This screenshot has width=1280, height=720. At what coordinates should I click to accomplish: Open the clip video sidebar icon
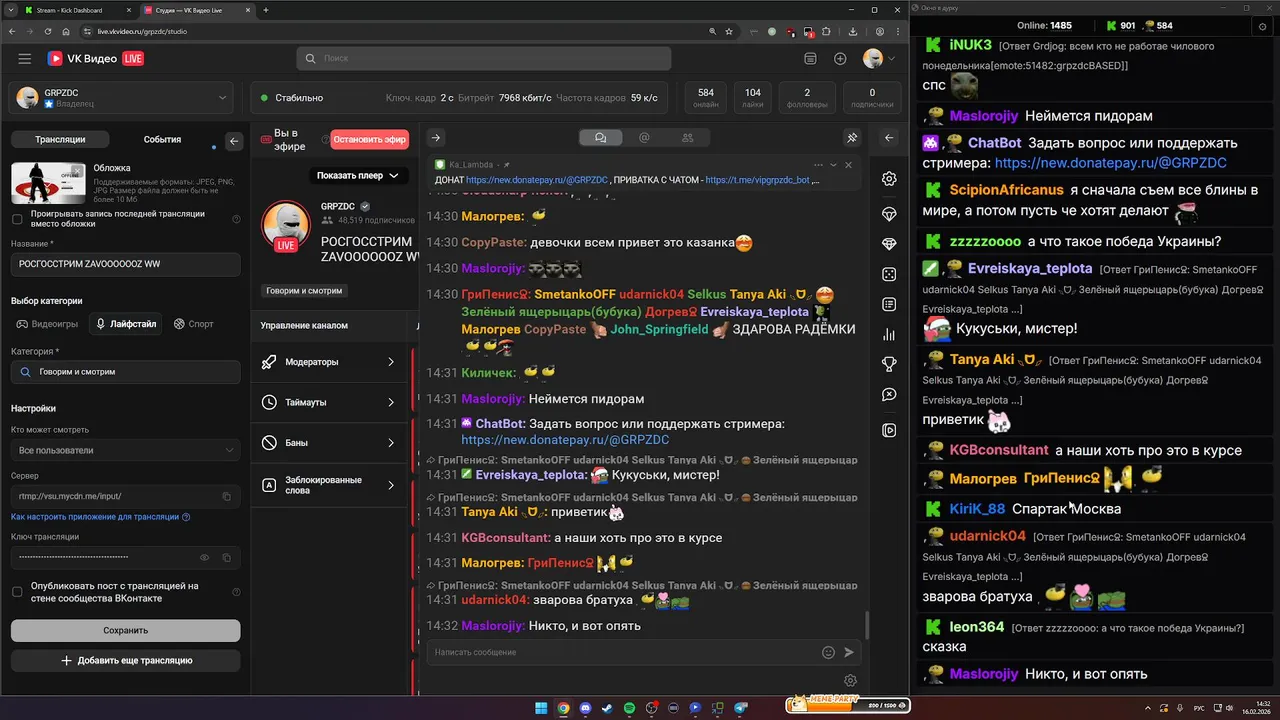(x=889, y=430)
